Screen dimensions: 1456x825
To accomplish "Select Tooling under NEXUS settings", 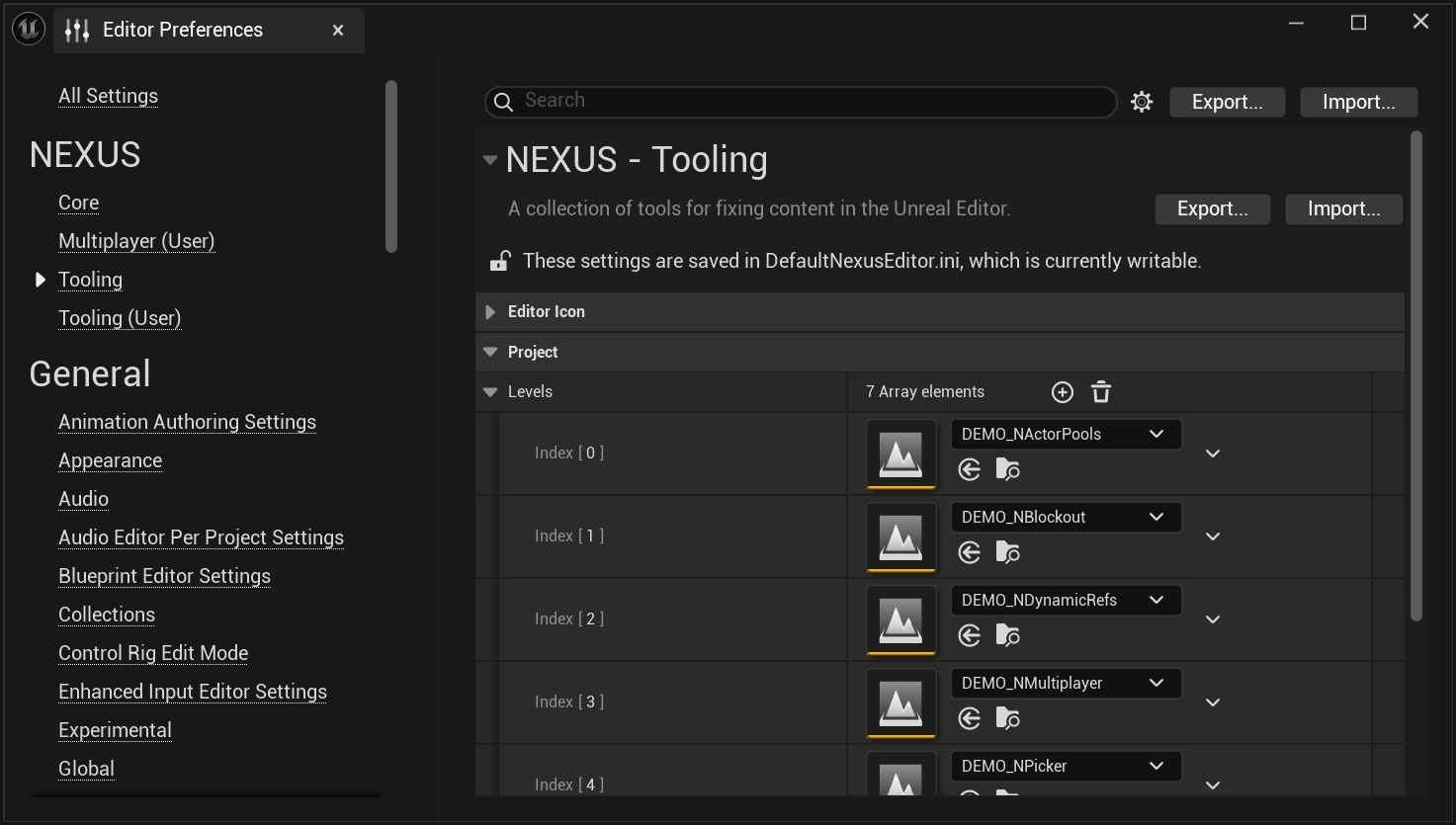I will tap(90, 280).
